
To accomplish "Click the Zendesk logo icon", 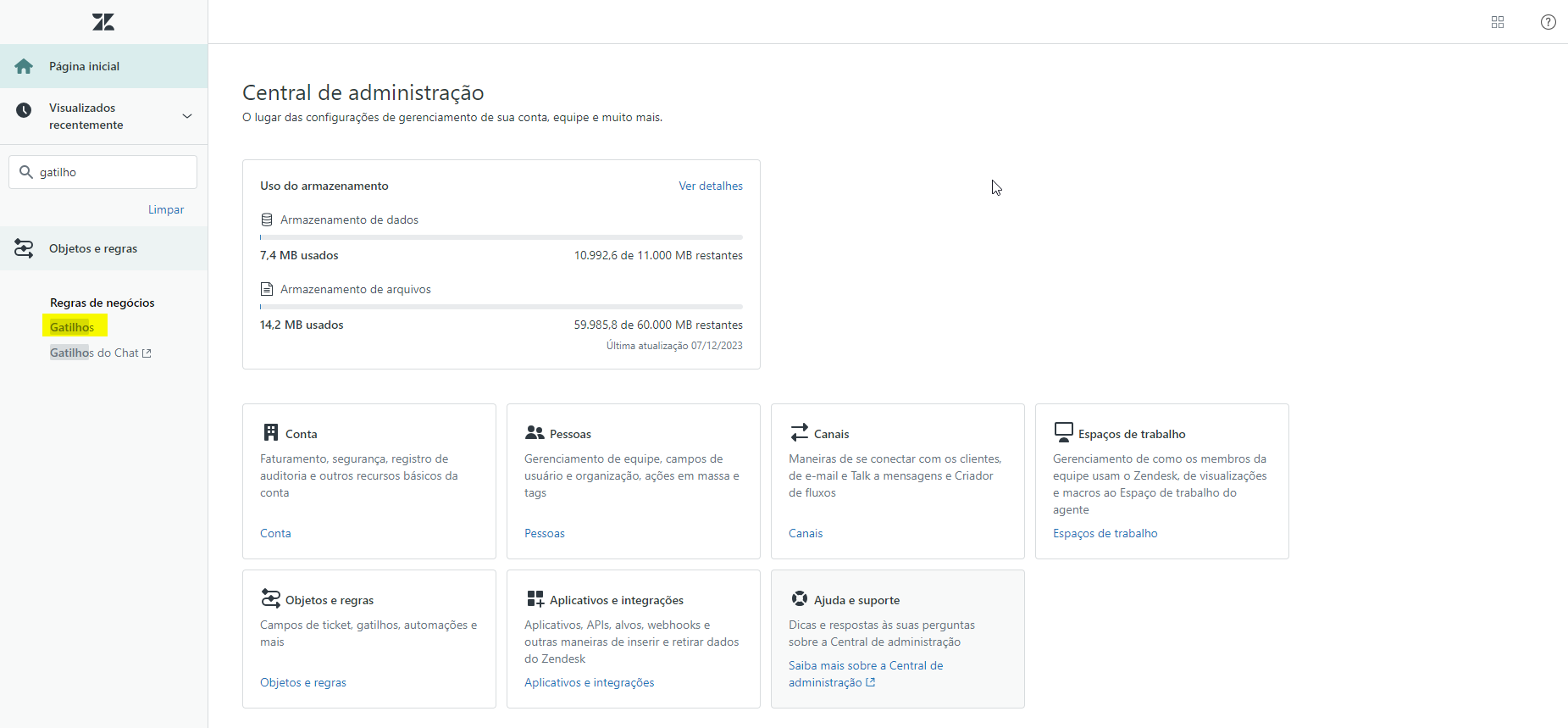I will tap(103, 22).
